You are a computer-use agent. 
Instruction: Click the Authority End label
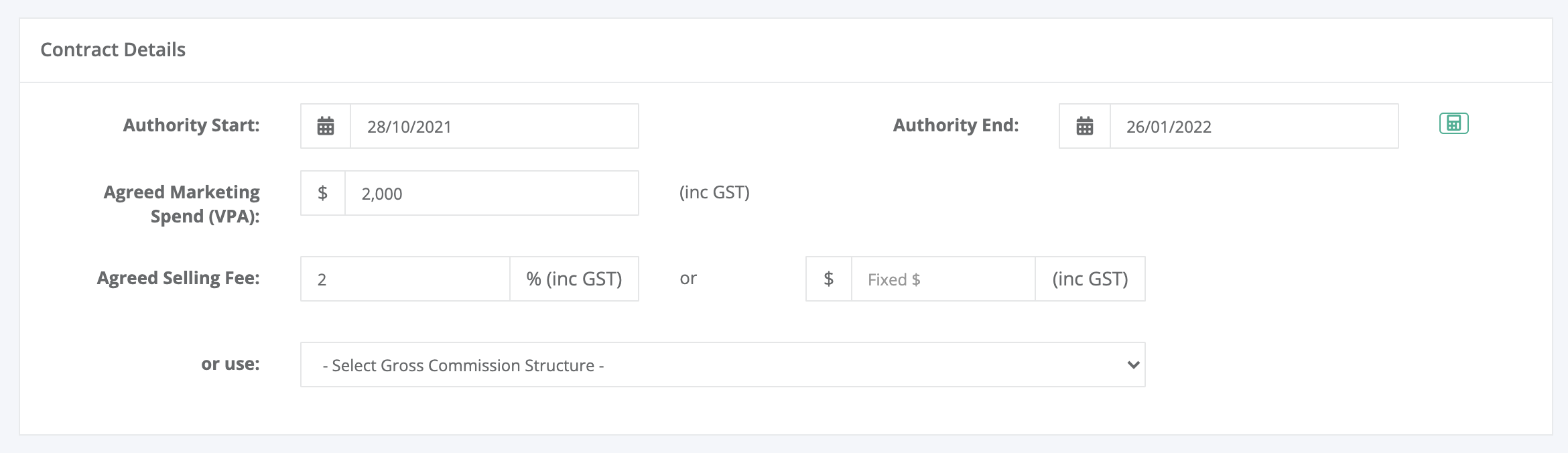click(x=956, y=125)
